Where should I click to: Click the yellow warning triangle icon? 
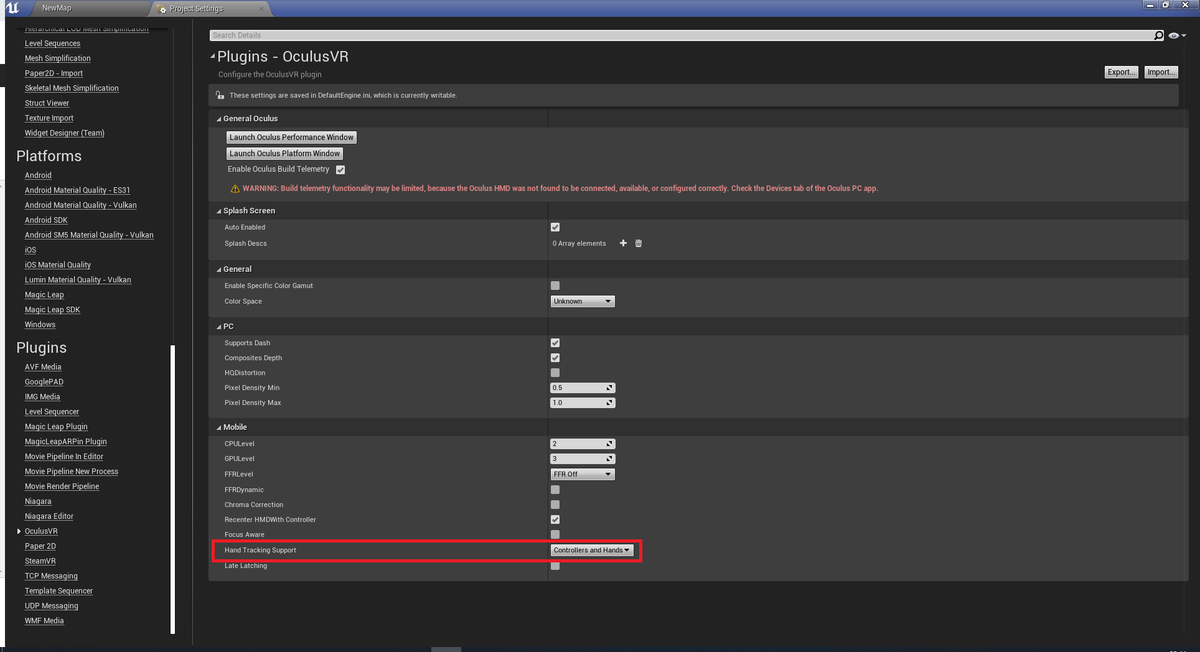(235, 188)
